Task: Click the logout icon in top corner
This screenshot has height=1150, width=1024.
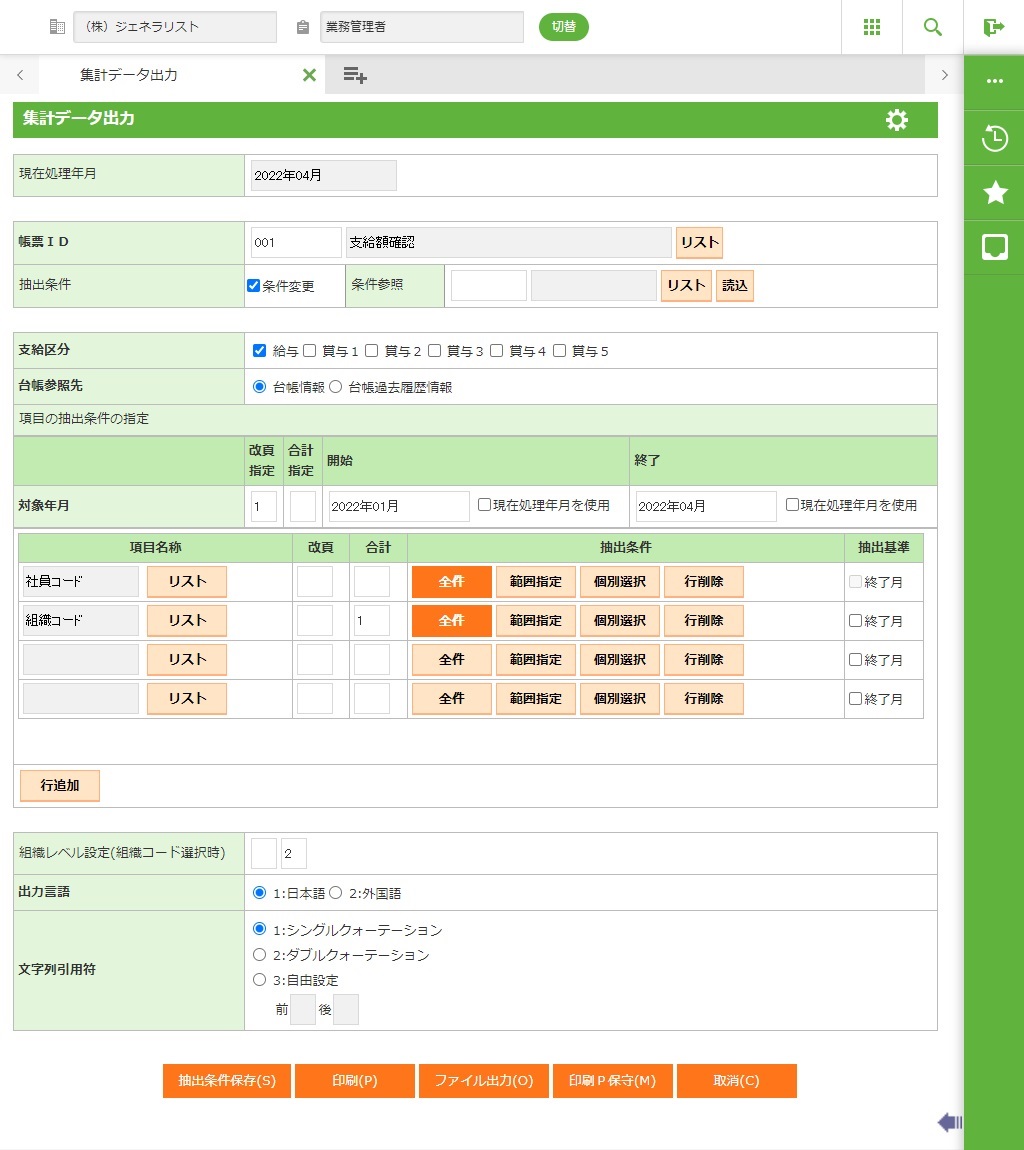Action: coord(993,27)
